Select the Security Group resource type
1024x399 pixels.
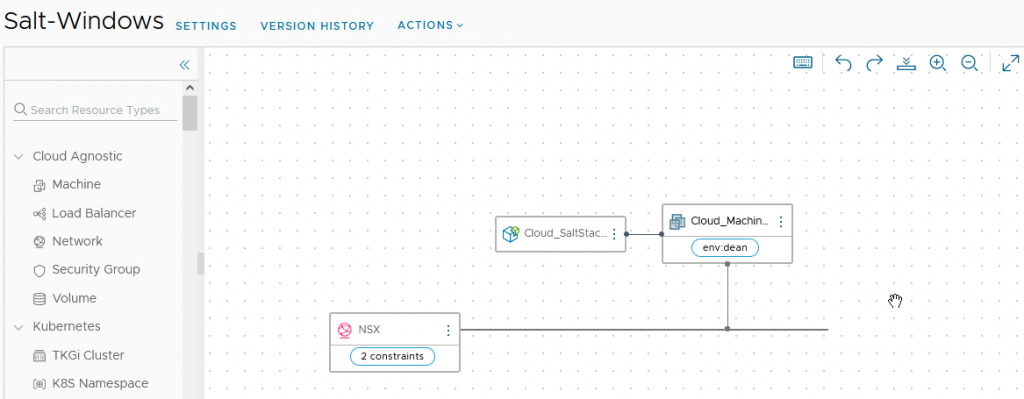click(x=96, y=269)
